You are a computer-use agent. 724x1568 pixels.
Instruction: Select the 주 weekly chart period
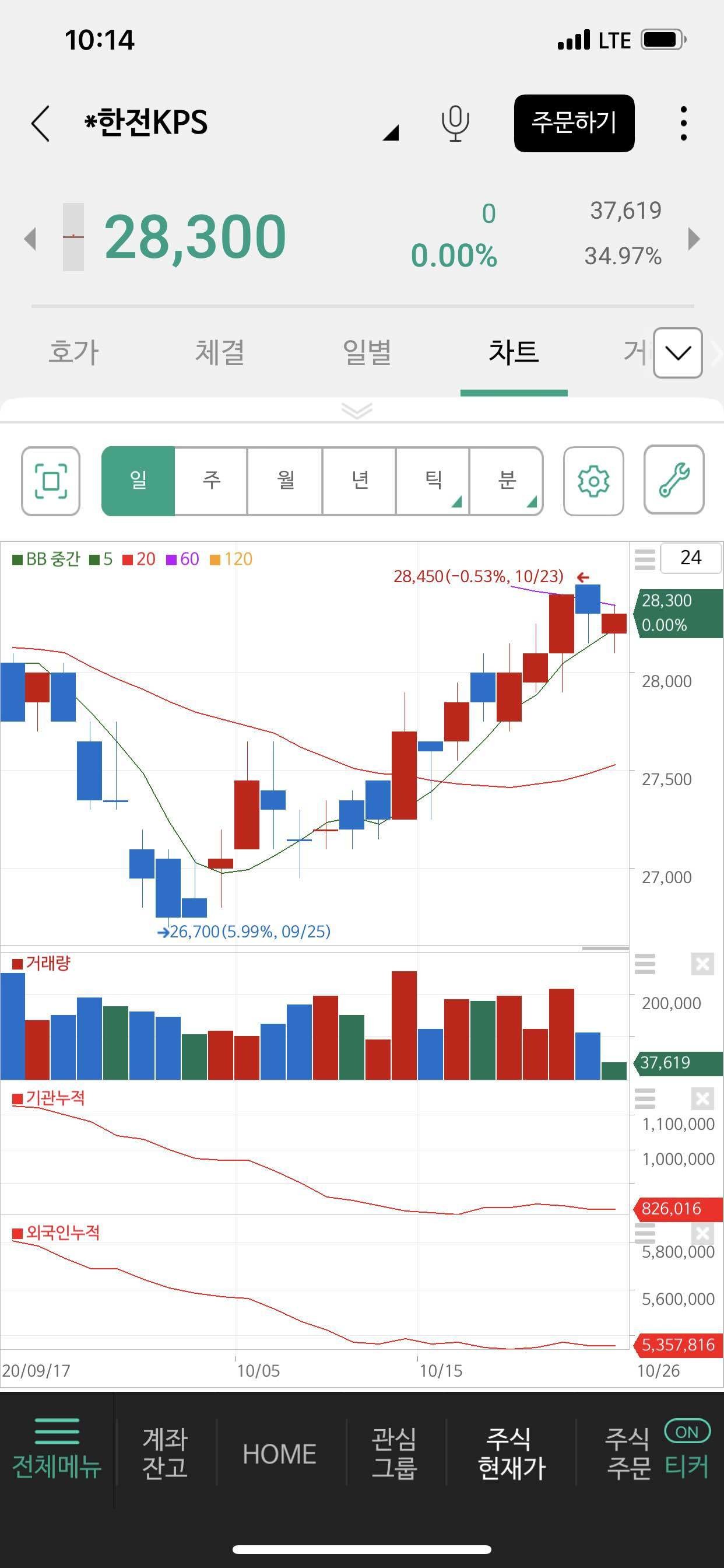pyautogui.click(x=211, y=481)
